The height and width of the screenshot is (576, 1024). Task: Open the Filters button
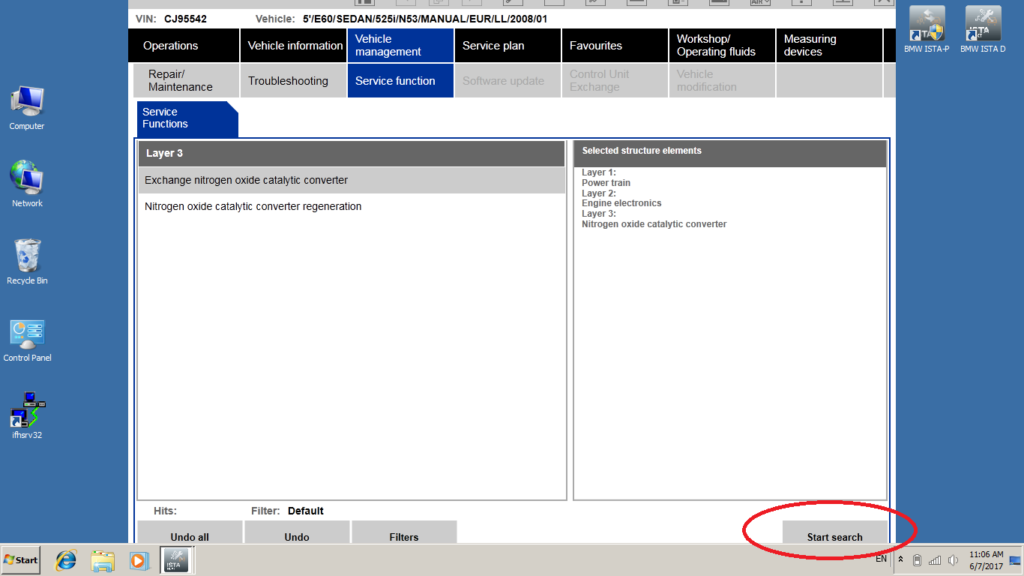(x=404, y=532)
